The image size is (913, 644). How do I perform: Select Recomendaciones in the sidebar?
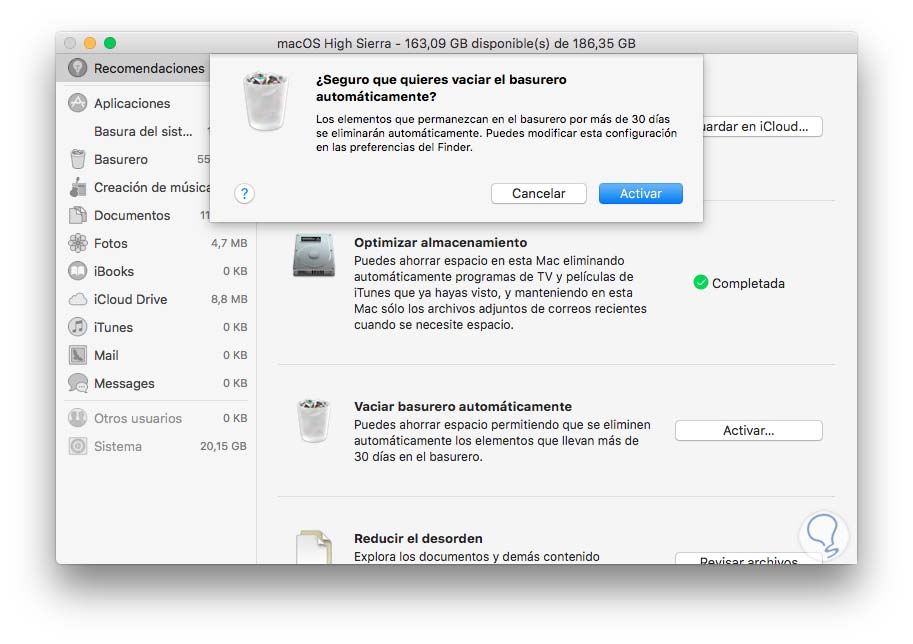click(x=135, y=68)
